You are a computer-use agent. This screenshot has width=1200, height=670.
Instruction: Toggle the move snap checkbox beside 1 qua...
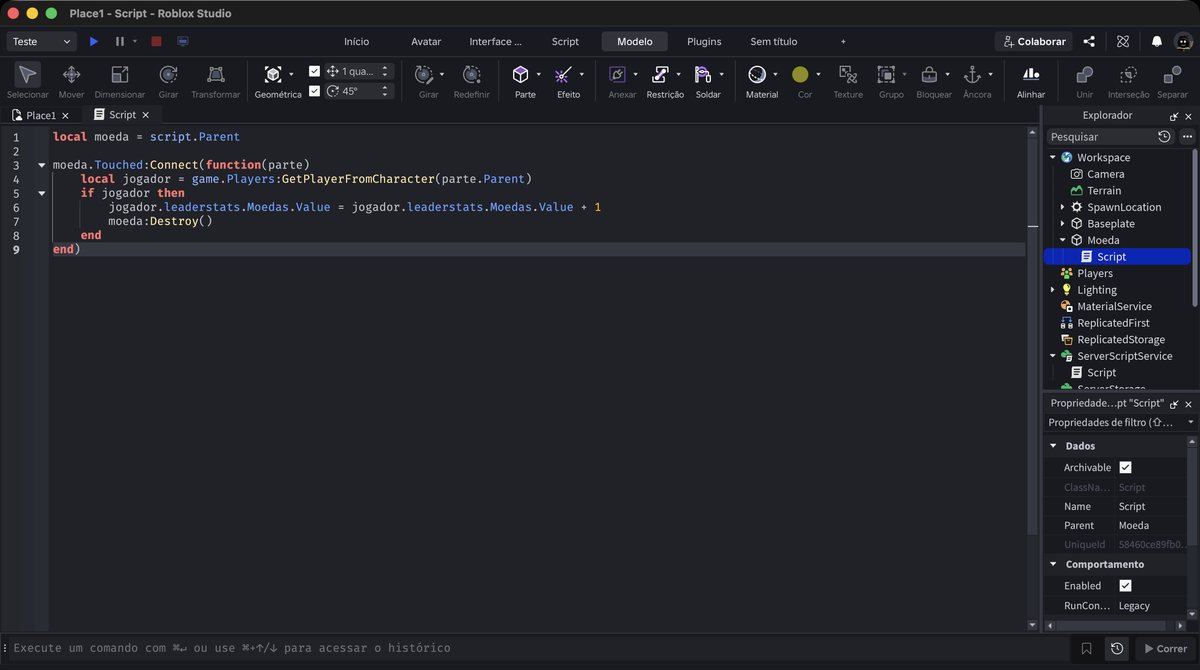(x=315, y=71)
